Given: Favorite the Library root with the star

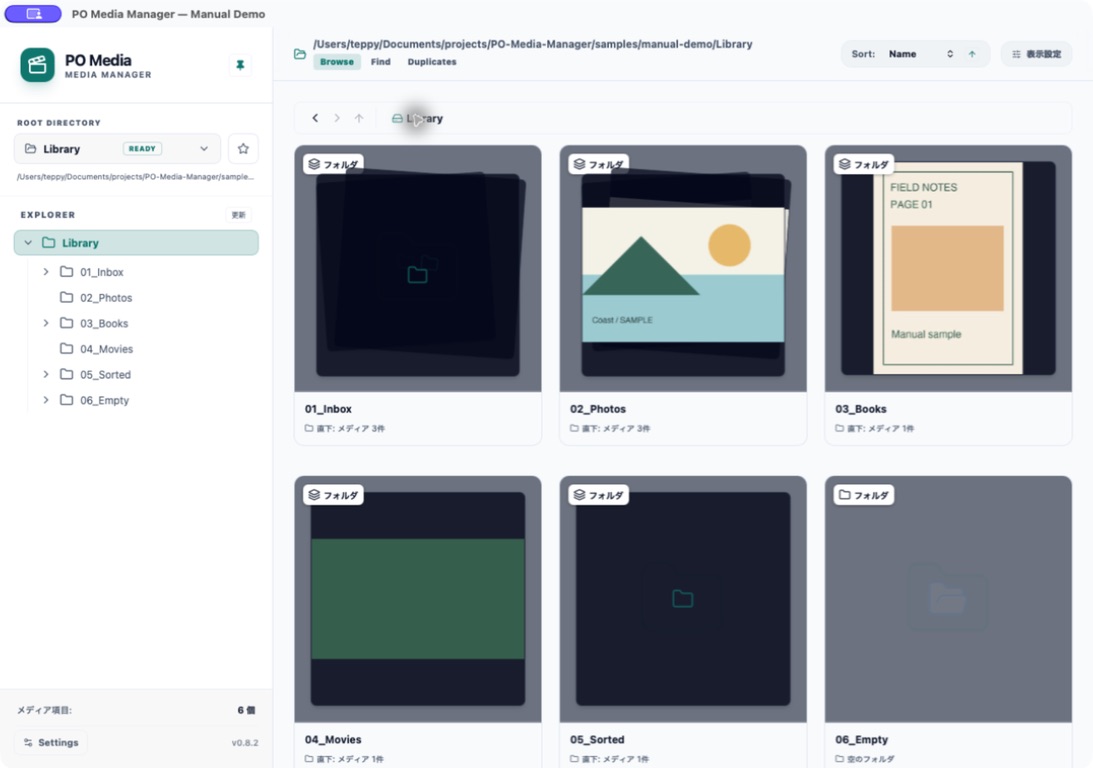Looking at the screenshot, I should (x=243, y=148).
